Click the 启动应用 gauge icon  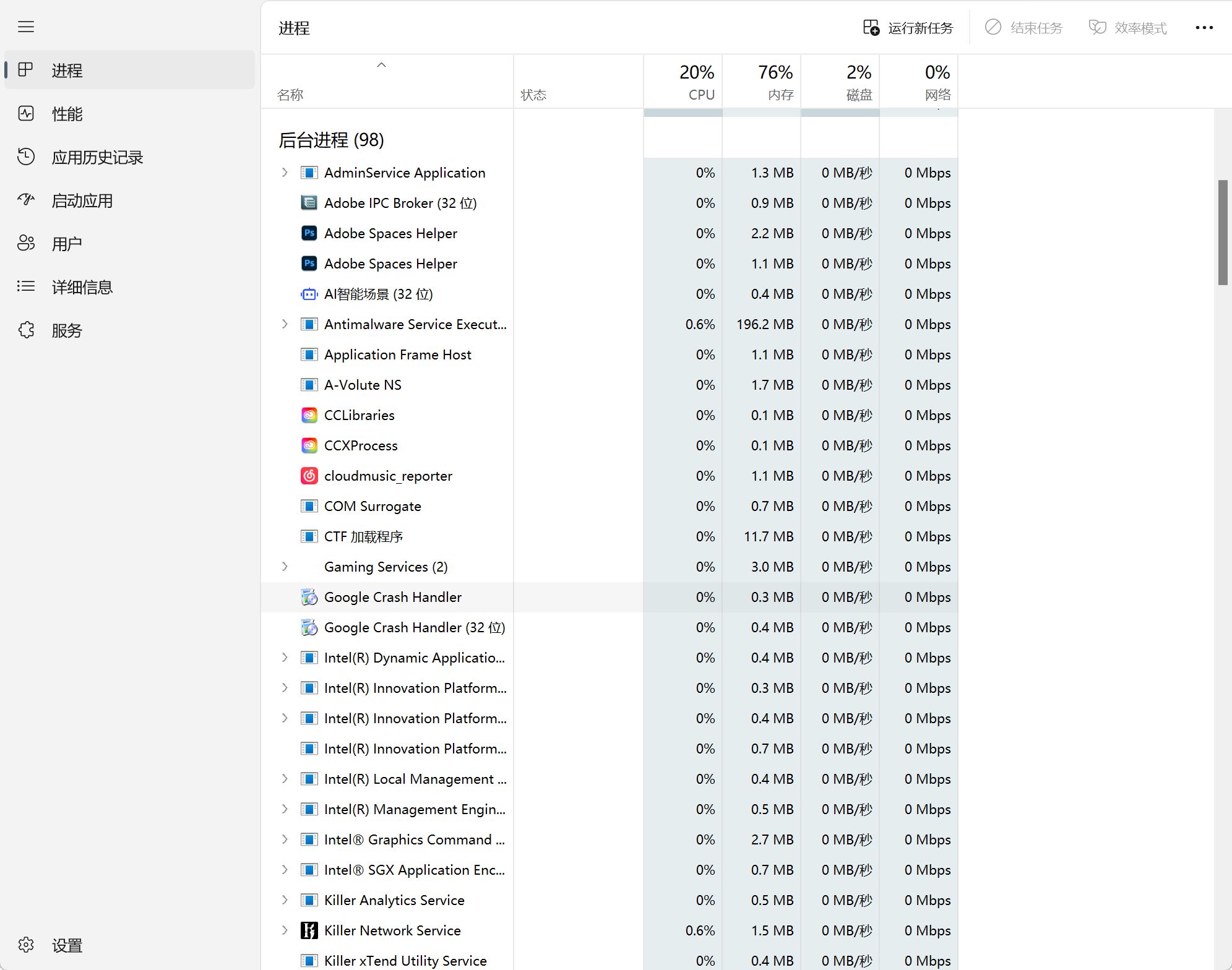coord(26,200)
